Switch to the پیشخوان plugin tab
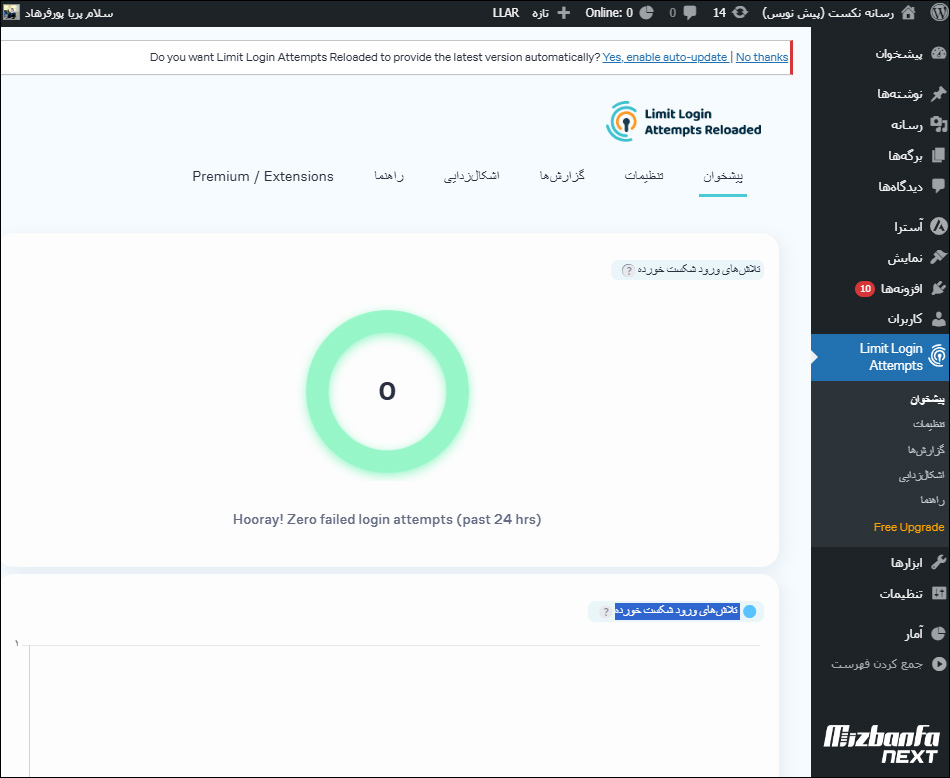The height and width of the screenshot is (778, 950). [x=723, y=176]
